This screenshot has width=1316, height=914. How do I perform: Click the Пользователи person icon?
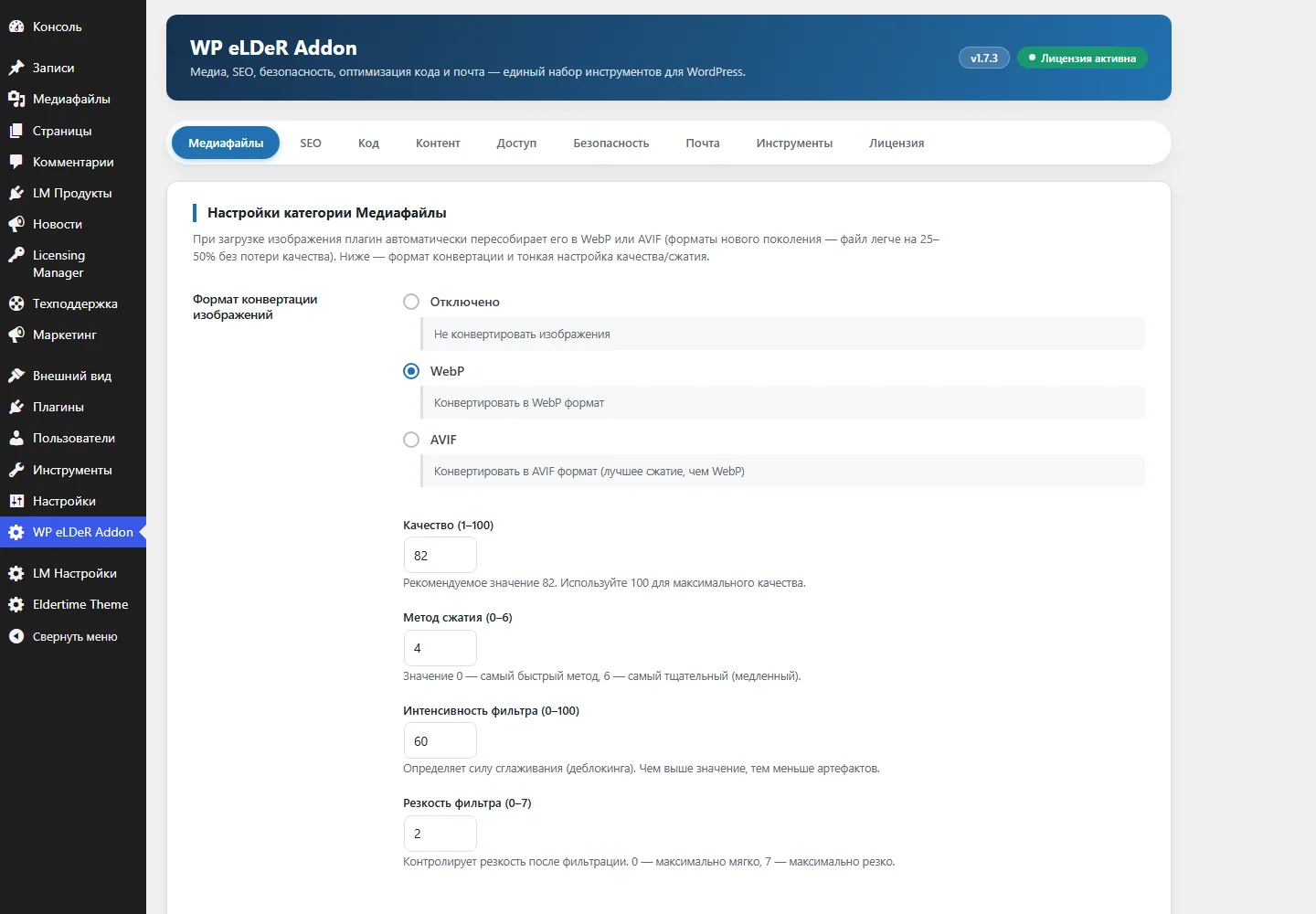coord(16,438)
